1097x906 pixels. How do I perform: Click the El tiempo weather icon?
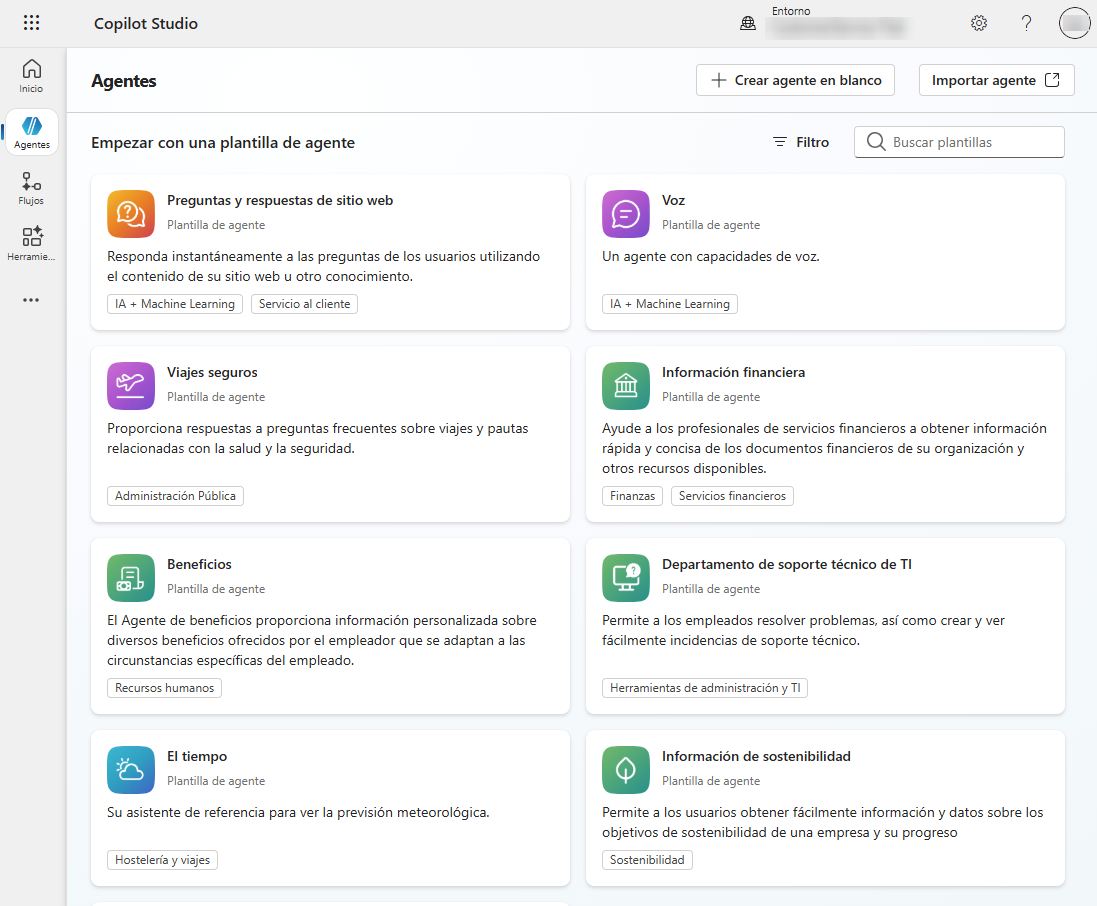(131, 770)
